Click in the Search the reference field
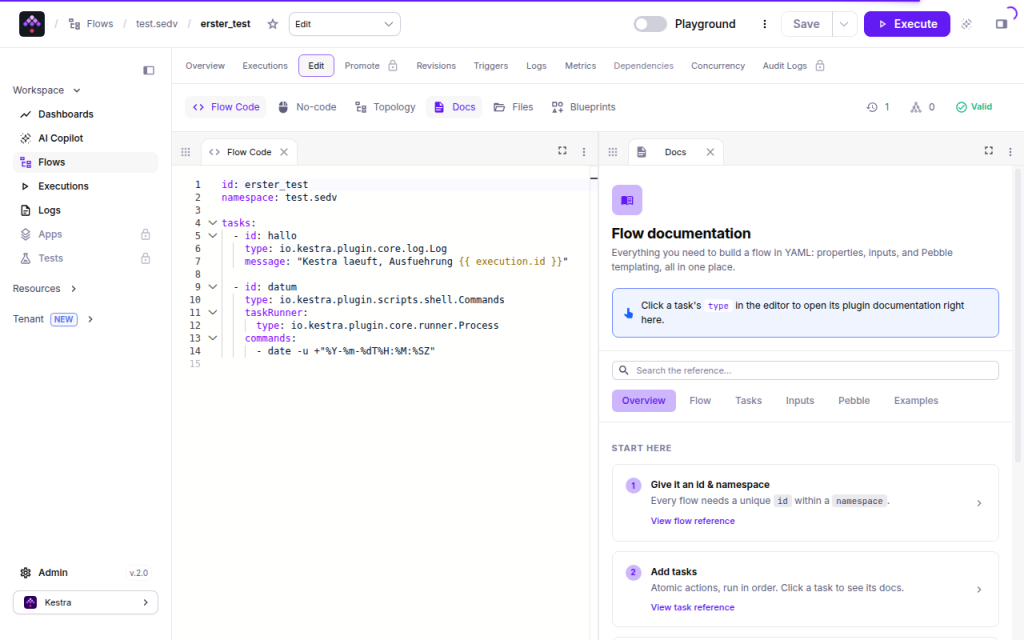 (805, 370)
